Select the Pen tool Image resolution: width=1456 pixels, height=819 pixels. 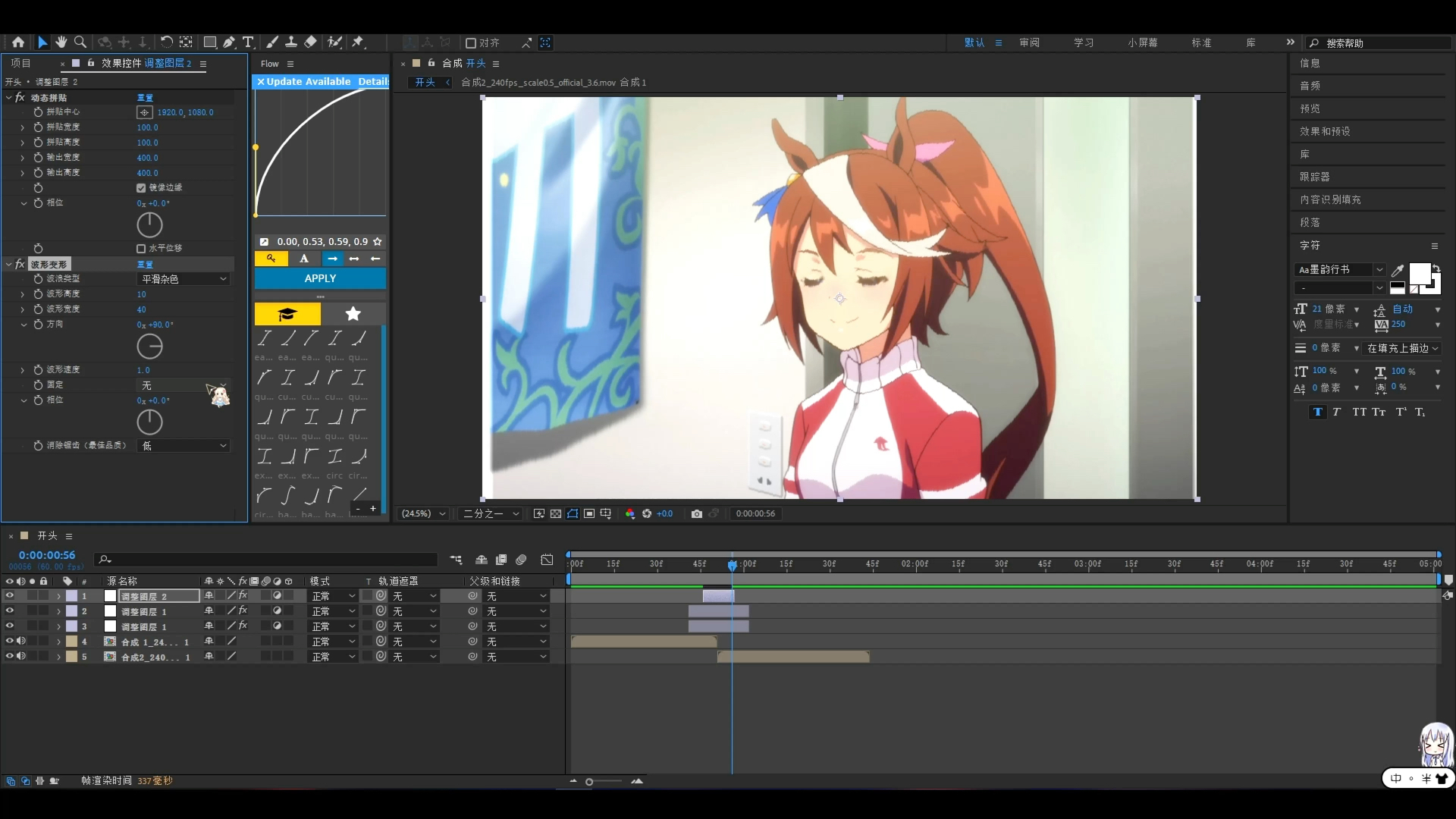coord(229,42)
